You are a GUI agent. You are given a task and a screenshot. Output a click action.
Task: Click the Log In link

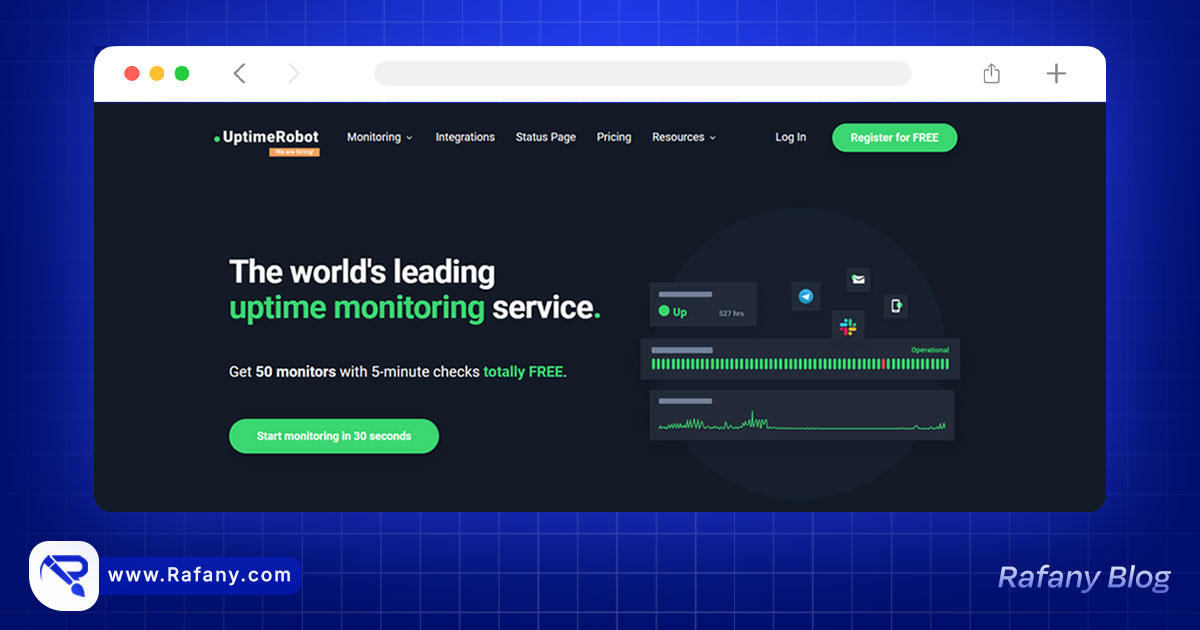790,137
